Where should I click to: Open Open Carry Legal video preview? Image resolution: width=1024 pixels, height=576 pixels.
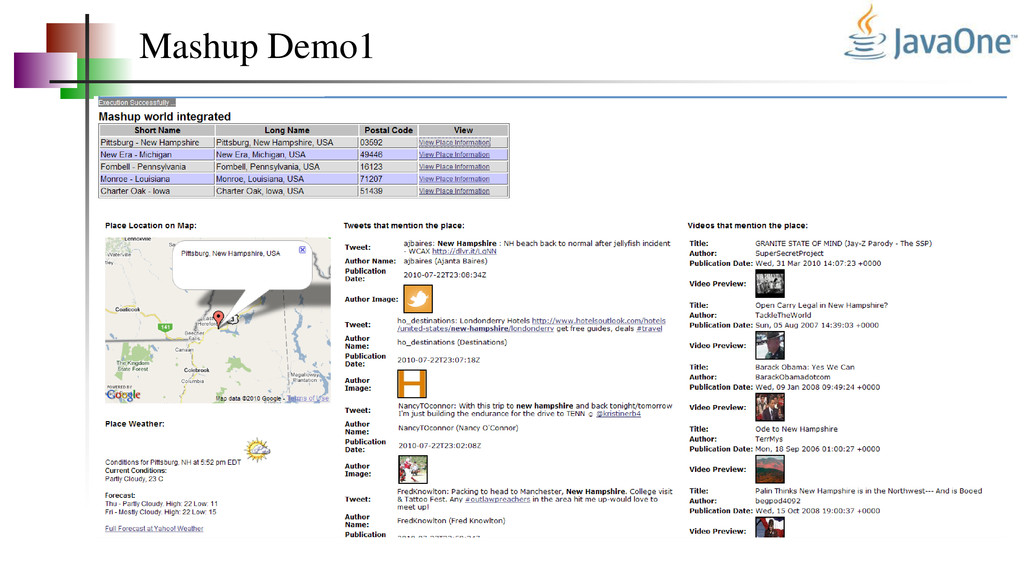pos(770,345)
